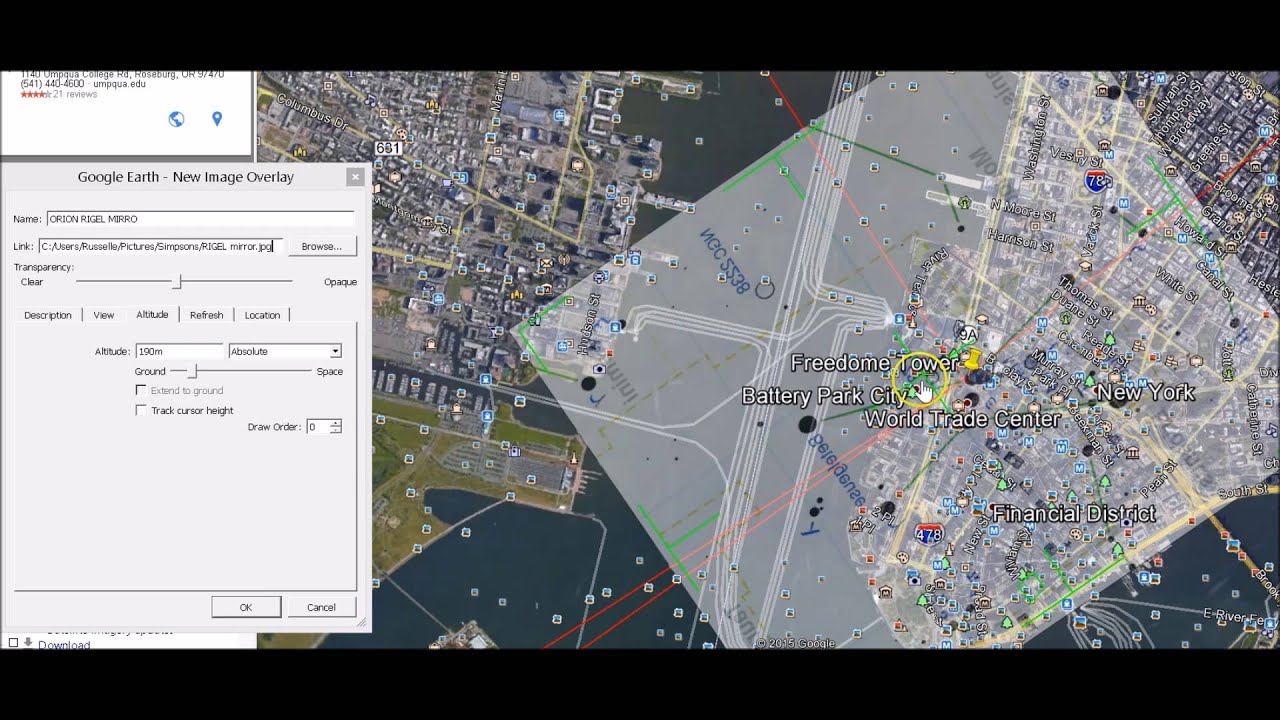
Task: Open the Absolute altitude mode dropdown
Action: pos(285,351)
